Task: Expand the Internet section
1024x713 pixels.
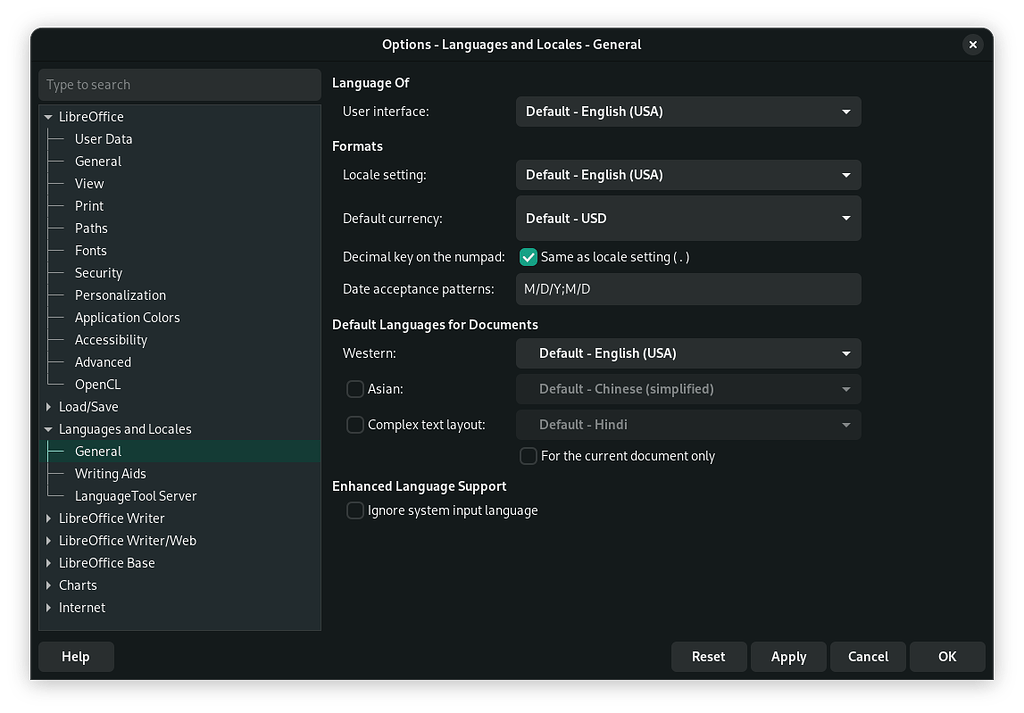Action: (x=49, y=607)
